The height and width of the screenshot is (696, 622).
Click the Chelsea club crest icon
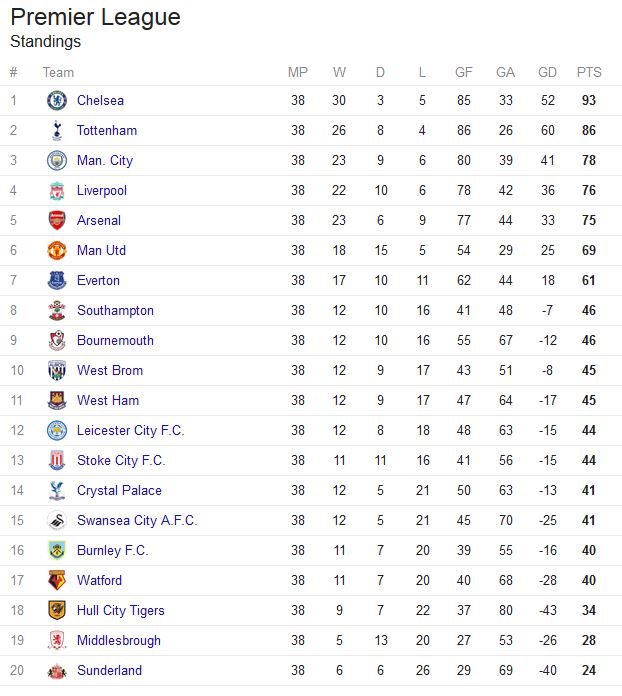(57, 100)
